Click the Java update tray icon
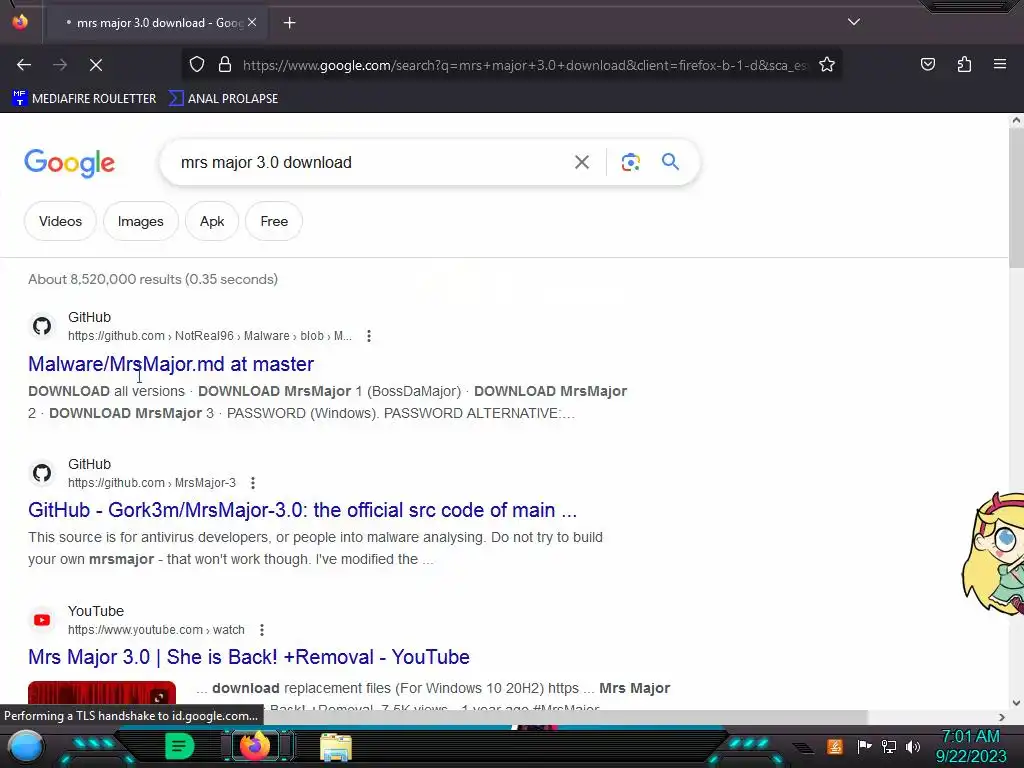Screen dimensions: 1024x768 tap(834, 746)
